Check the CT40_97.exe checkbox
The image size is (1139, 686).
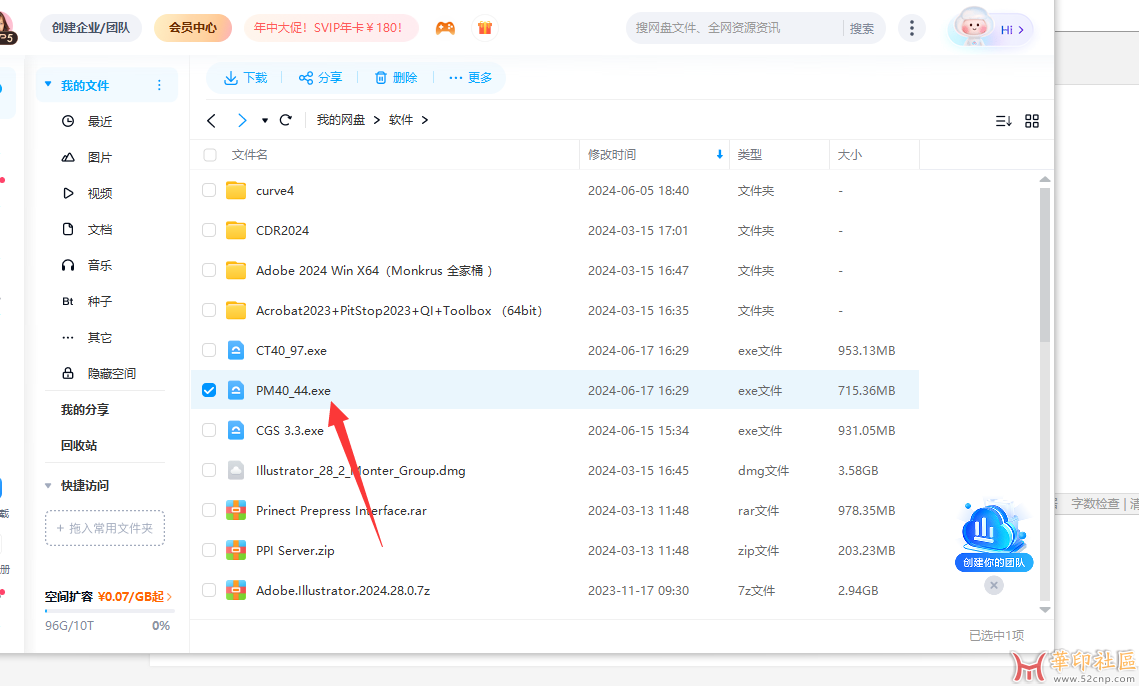click(209, 350)
